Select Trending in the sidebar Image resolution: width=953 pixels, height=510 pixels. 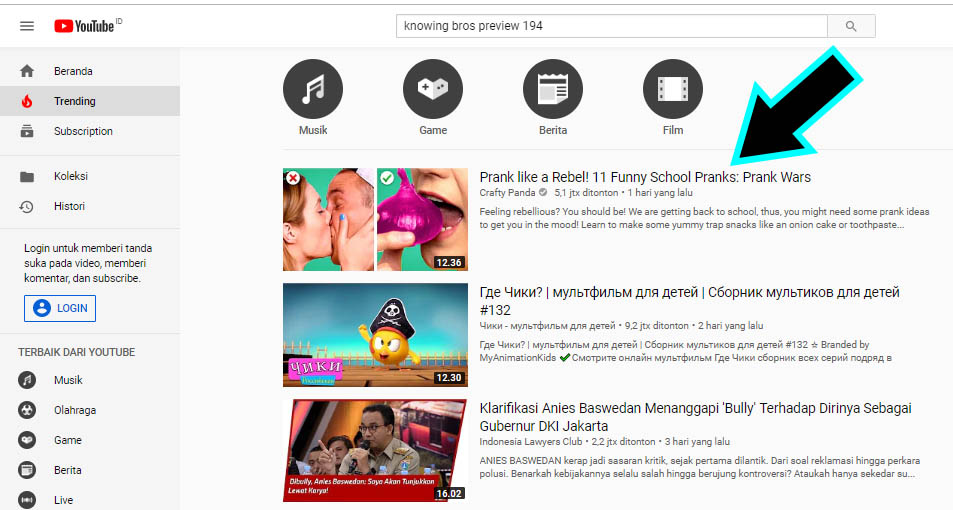click(90, 101)
